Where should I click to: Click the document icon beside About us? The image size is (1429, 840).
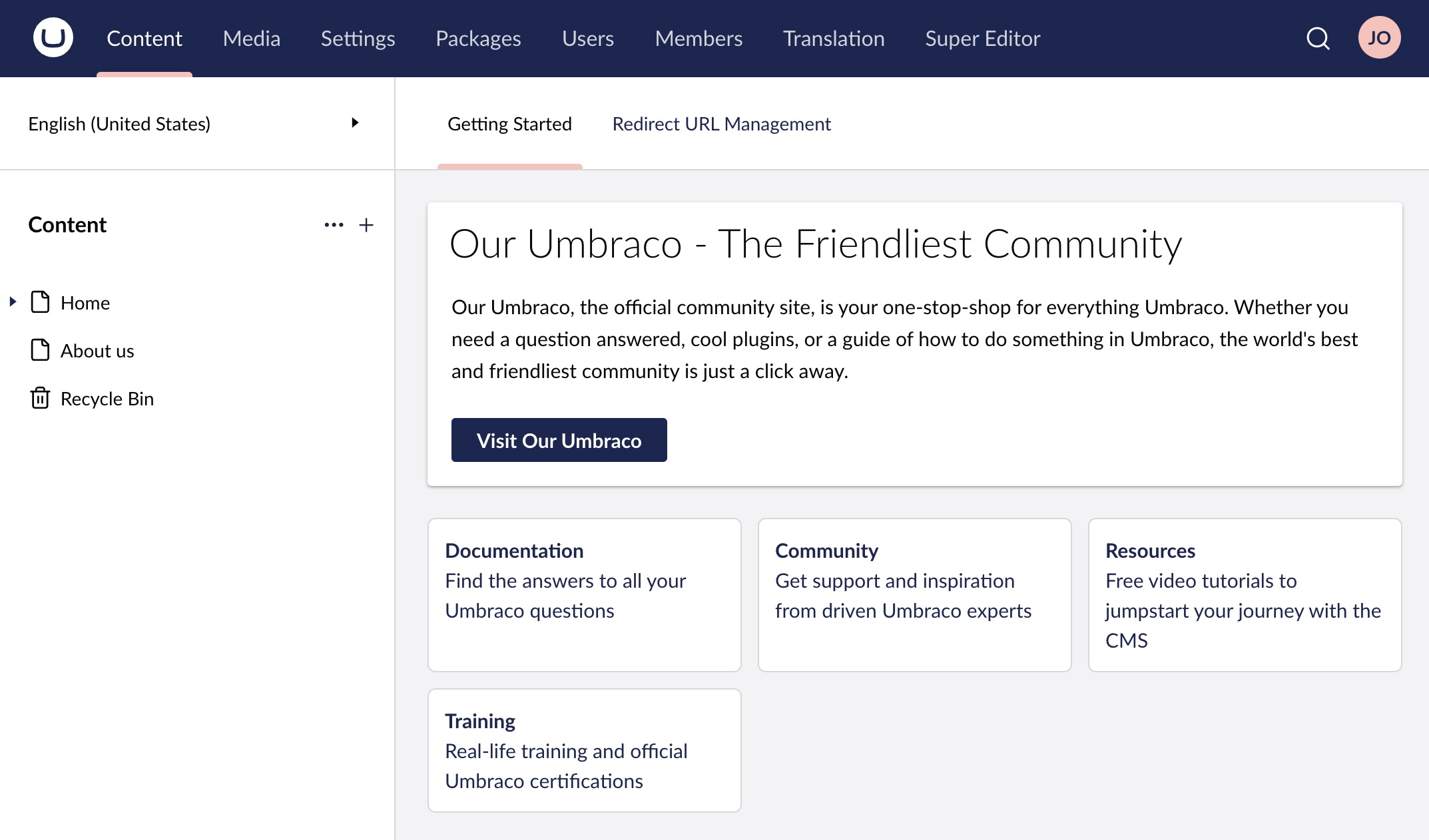[41, 349]
